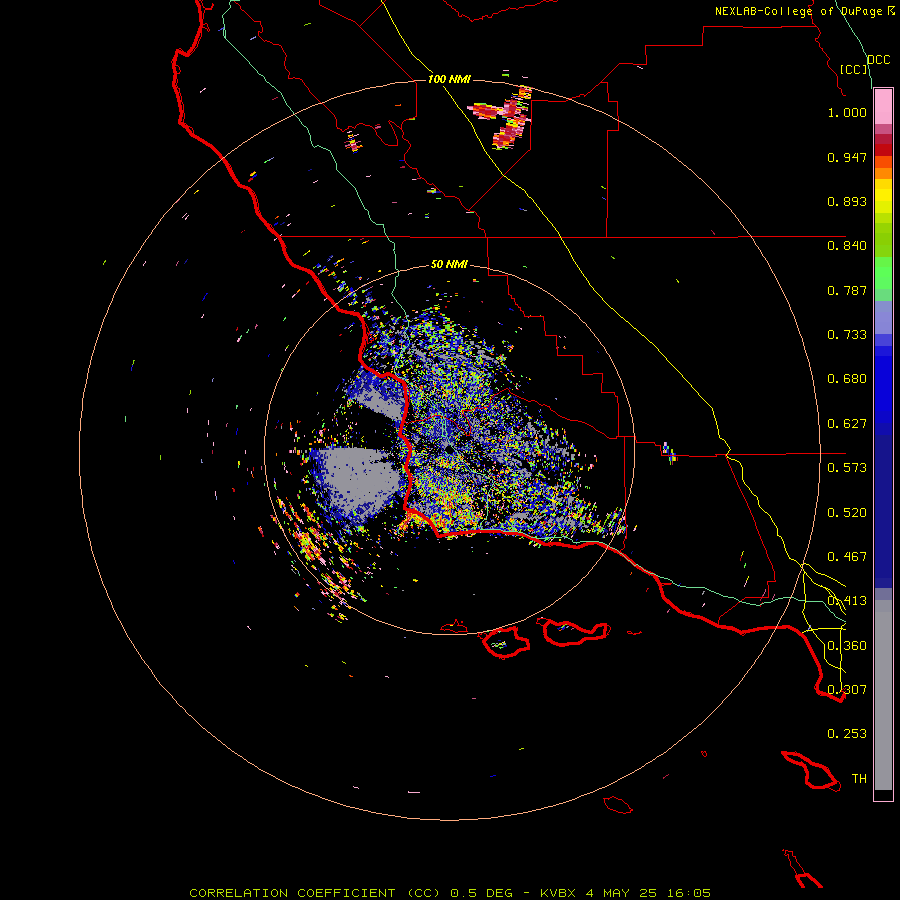Image resolution: width=900 pixels, height=900 pixels.
Task: Click the "NEXLAB-College of DuPage" text
Action: [800, 11]
